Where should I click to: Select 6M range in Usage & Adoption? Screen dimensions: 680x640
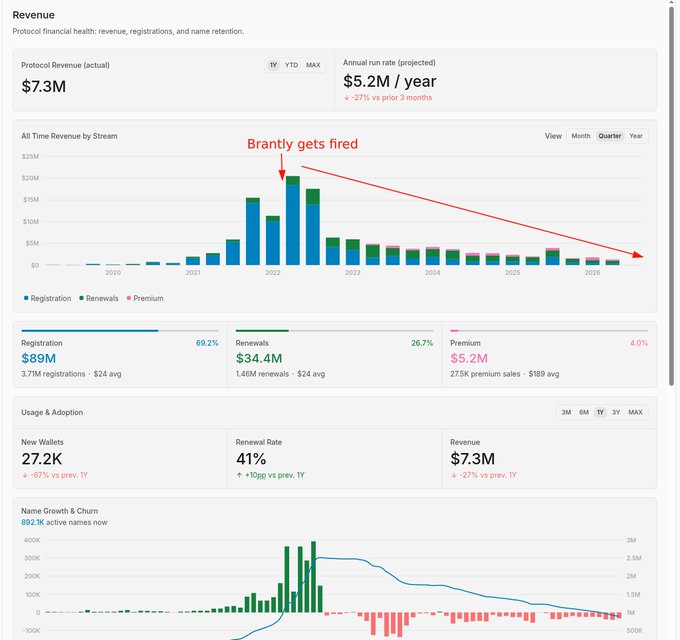pyautogui.click(x=584, y=412)
